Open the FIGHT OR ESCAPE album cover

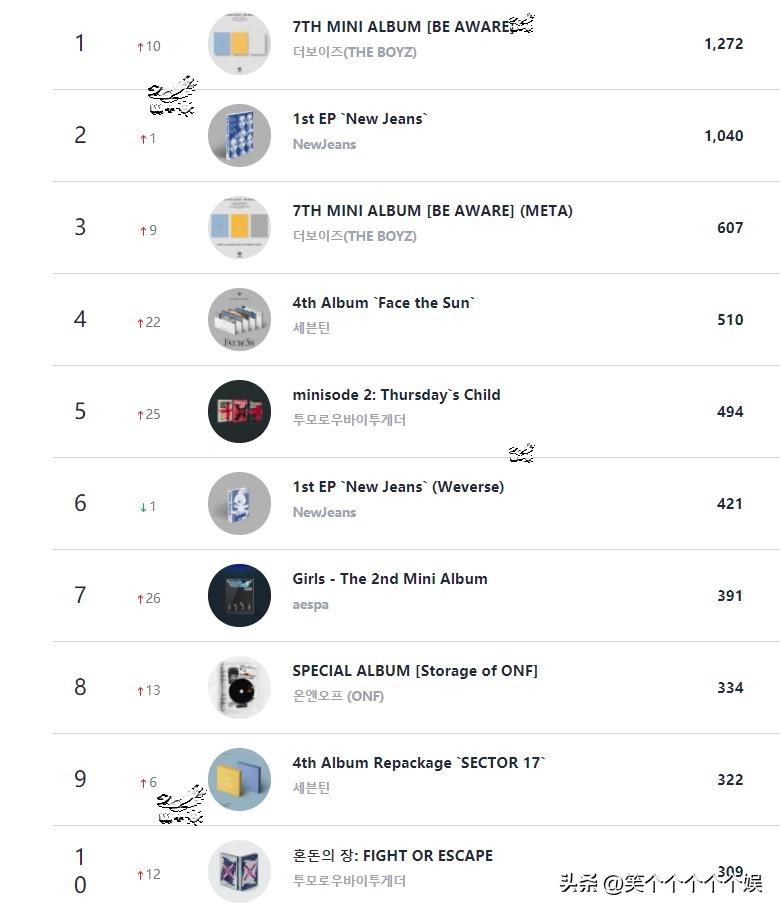point(239,871)
